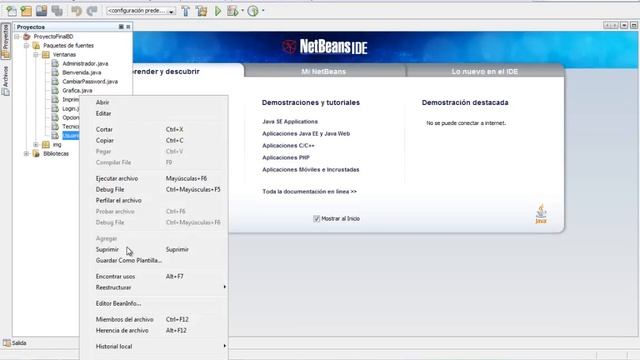Click the New File toolbar icon
This screenshot has width=640, height=360.
click(x=11, y=11)
